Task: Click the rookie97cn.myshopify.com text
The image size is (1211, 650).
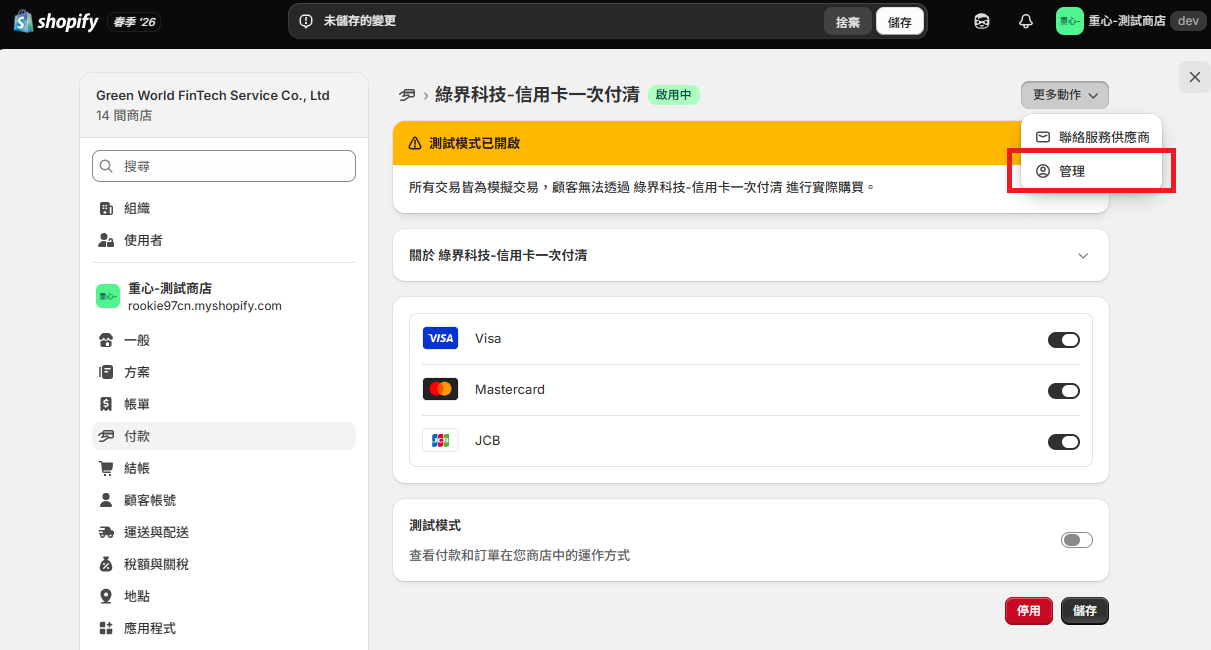Action: 205,306
